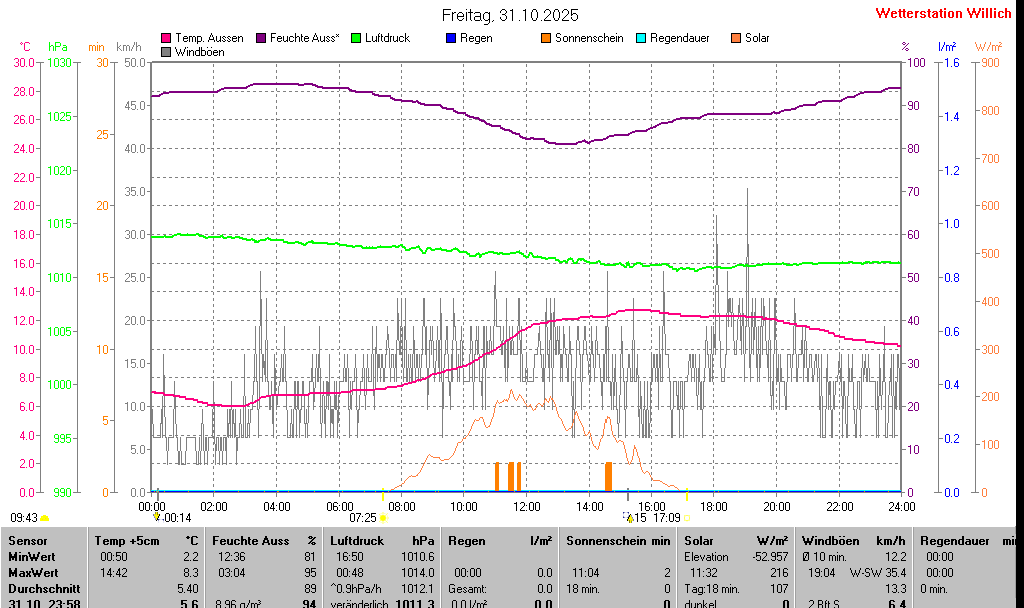Image resolution: width=1024 pixels, height=608 pixels.
Task: Click the yellow moon icon beside 09:43
Action: coord(44,518)
